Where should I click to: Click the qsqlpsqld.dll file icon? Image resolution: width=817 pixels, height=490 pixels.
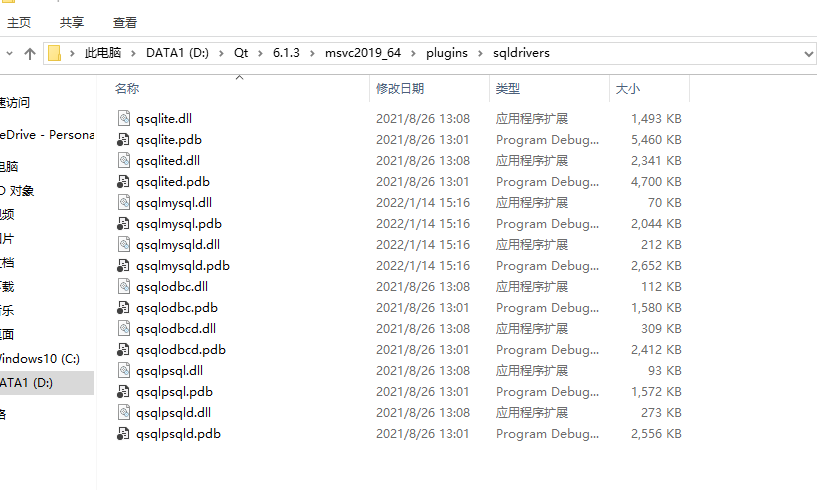coord(123,412)
